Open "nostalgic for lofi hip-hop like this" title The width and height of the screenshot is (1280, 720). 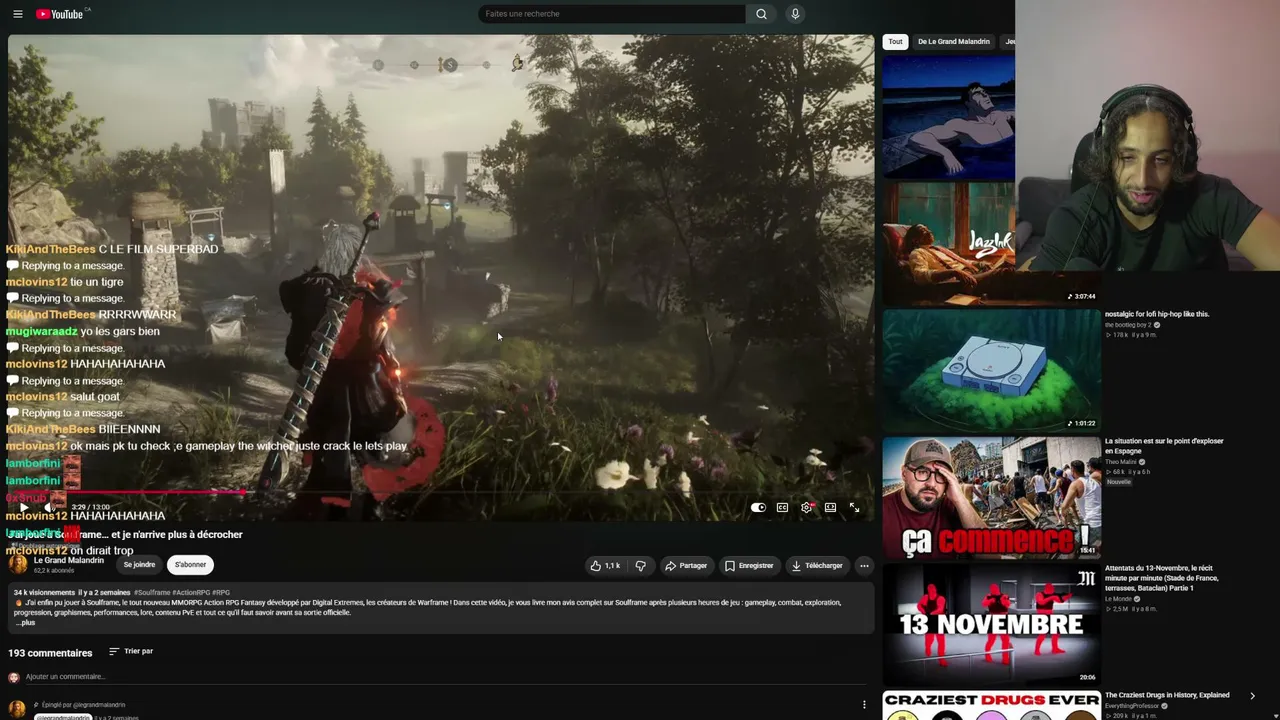1157,314
